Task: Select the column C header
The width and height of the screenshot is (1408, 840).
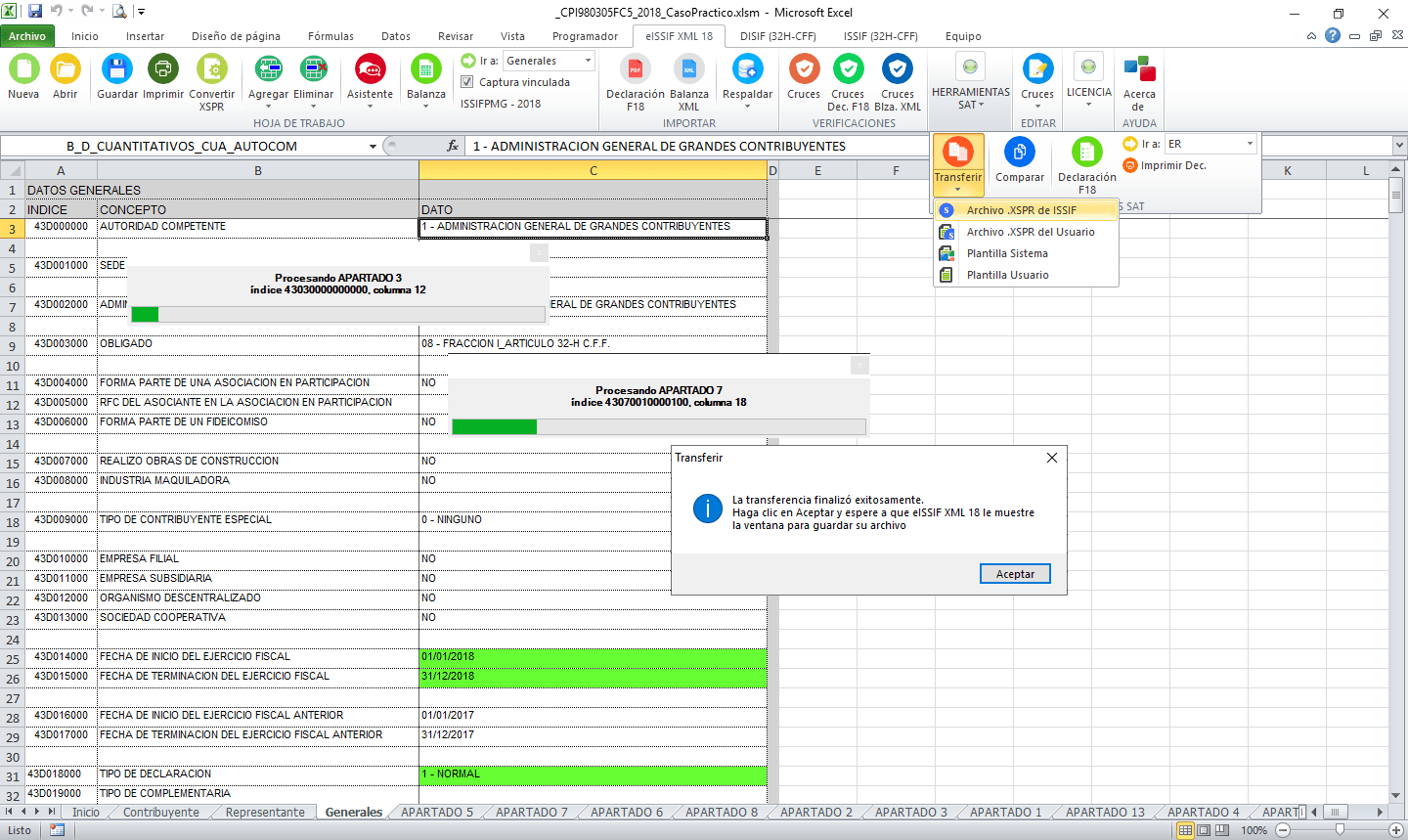Action: [593, 170]
